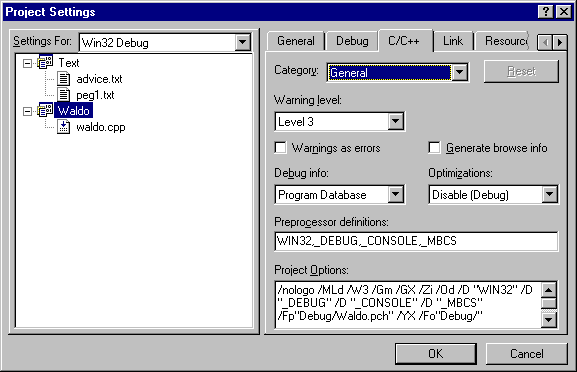The width and height of the screenshot is (577, 372).
Task: Switch to the General tab
Action: click(x=296, y=41)
